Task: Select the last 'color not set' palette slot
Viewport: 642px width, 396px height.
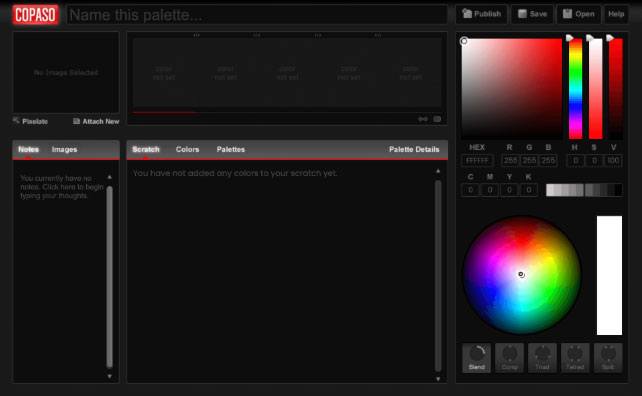Action: tap(411, 73)
